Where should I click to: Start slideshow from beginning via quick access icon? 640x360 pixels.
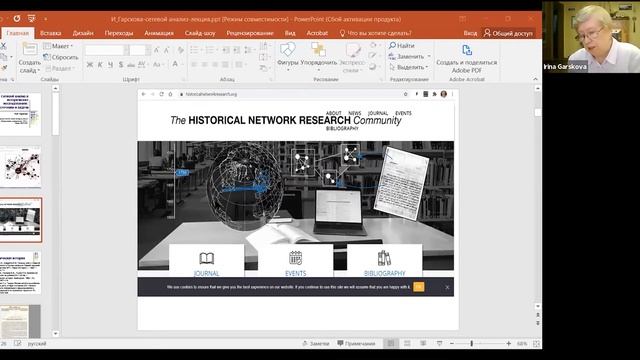tap(31, 19)
